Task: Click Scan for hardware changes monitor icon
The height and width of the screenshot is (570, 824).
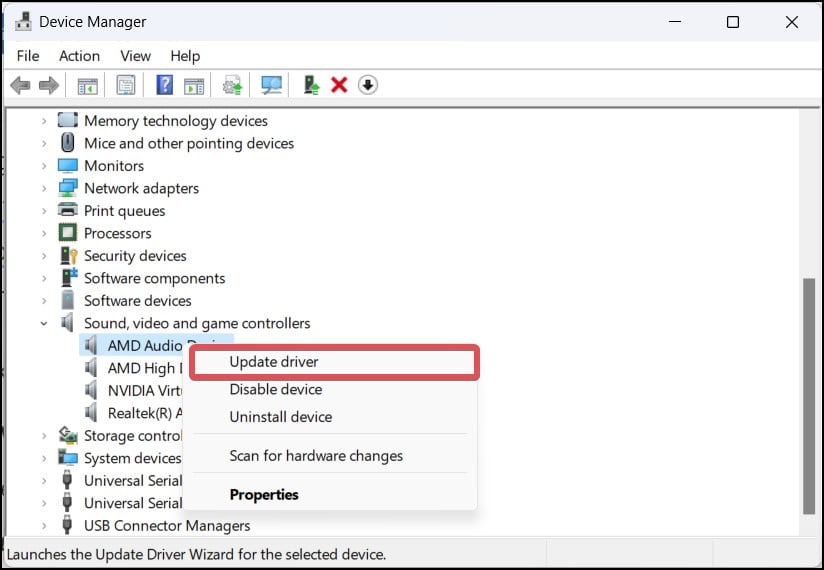Action: (272, 85)
